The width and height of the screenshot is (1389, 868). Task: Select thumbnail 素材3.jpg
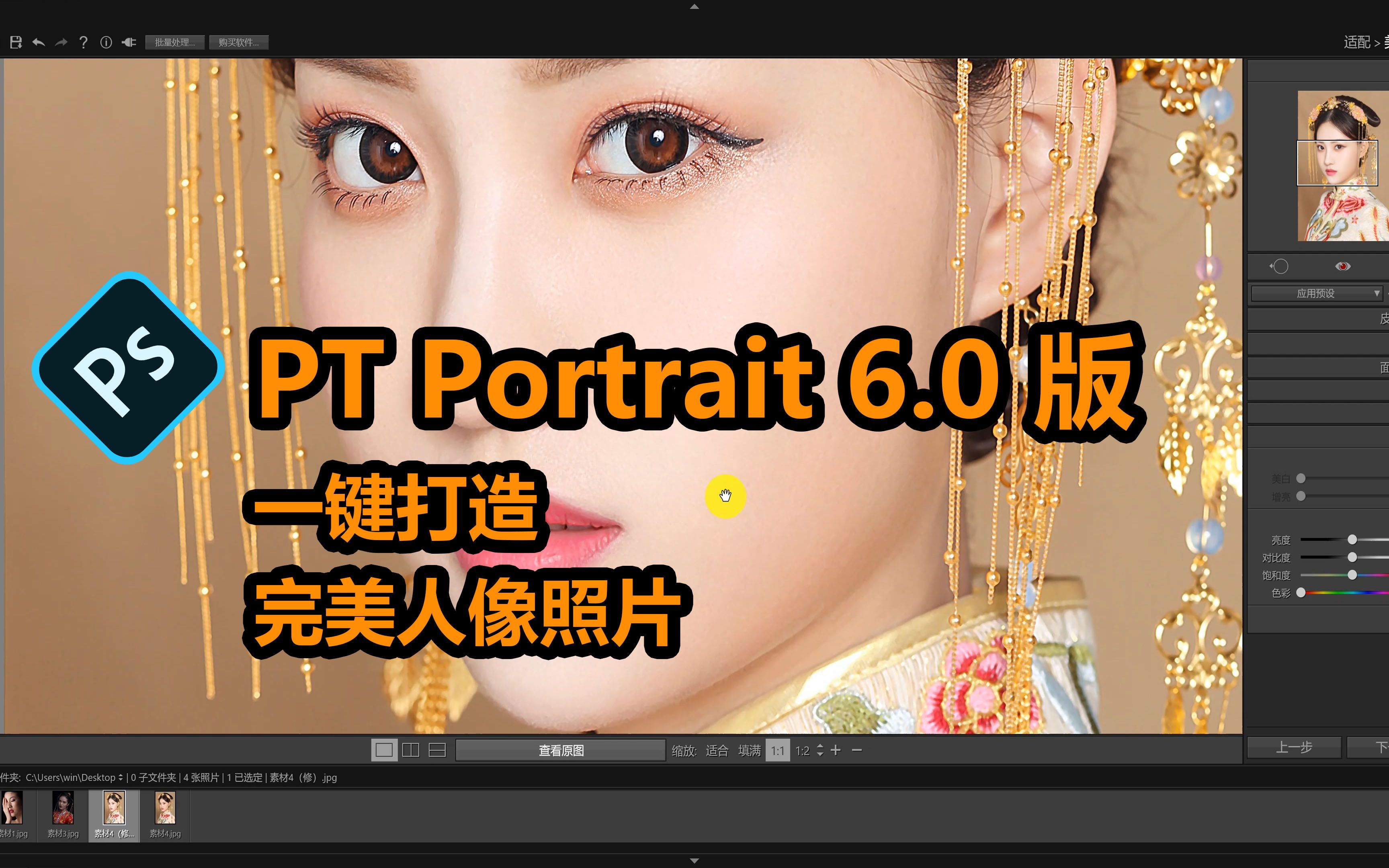pyautogui.click(x=63, y=815)
